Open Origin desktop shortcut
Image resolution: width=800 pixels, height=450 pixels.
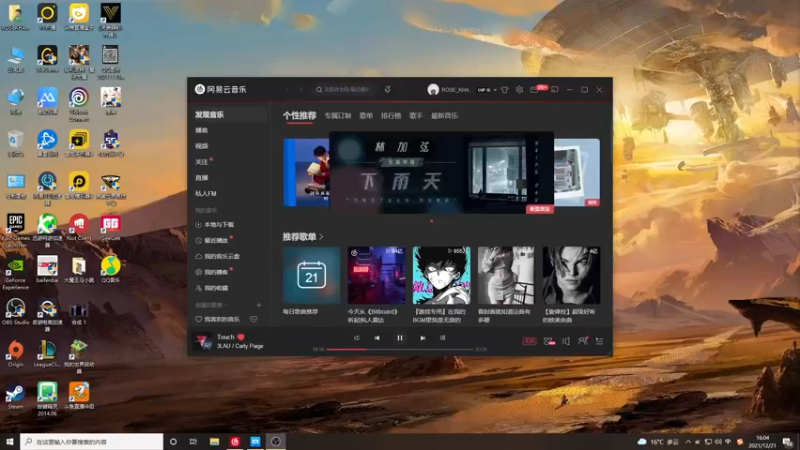point(15,354)
